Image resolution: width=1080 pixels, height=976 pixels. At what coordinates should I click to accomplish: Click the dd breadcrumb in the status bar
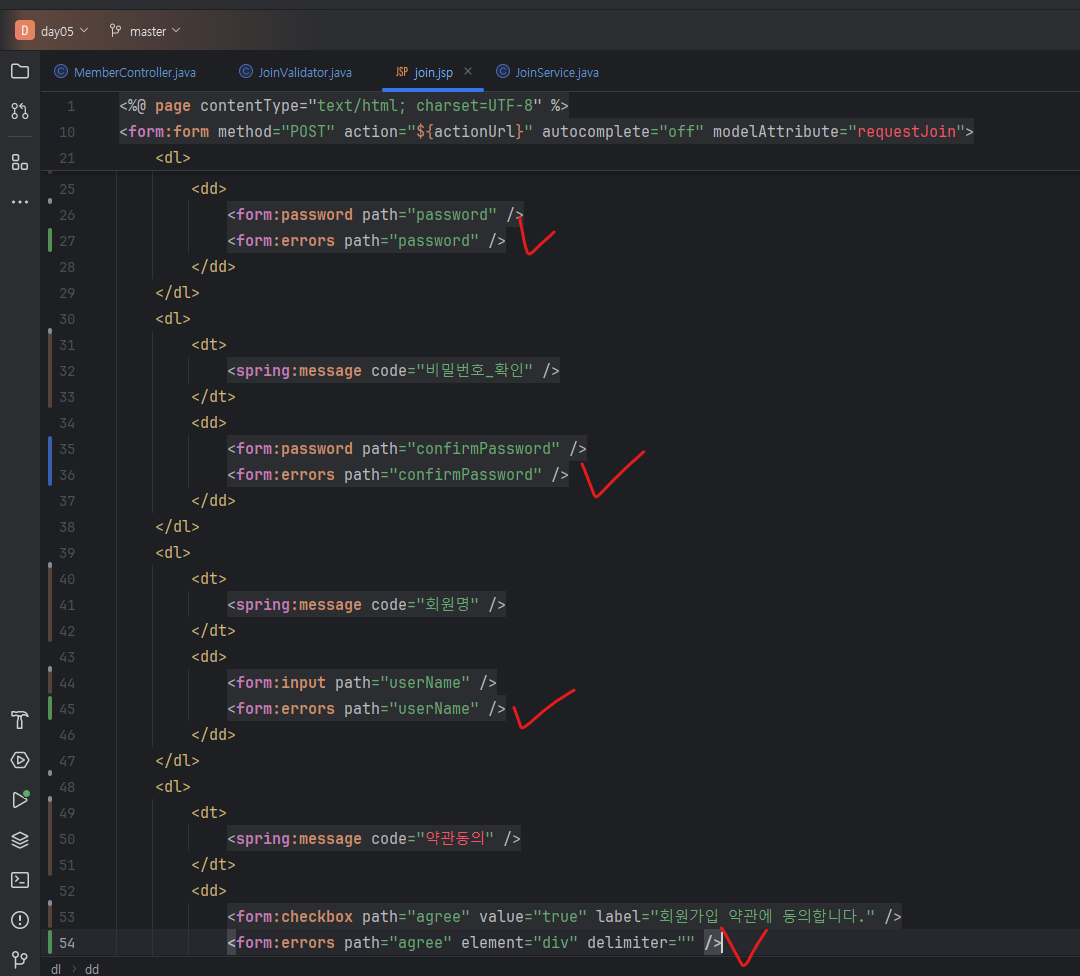click(x=92, y=969)
